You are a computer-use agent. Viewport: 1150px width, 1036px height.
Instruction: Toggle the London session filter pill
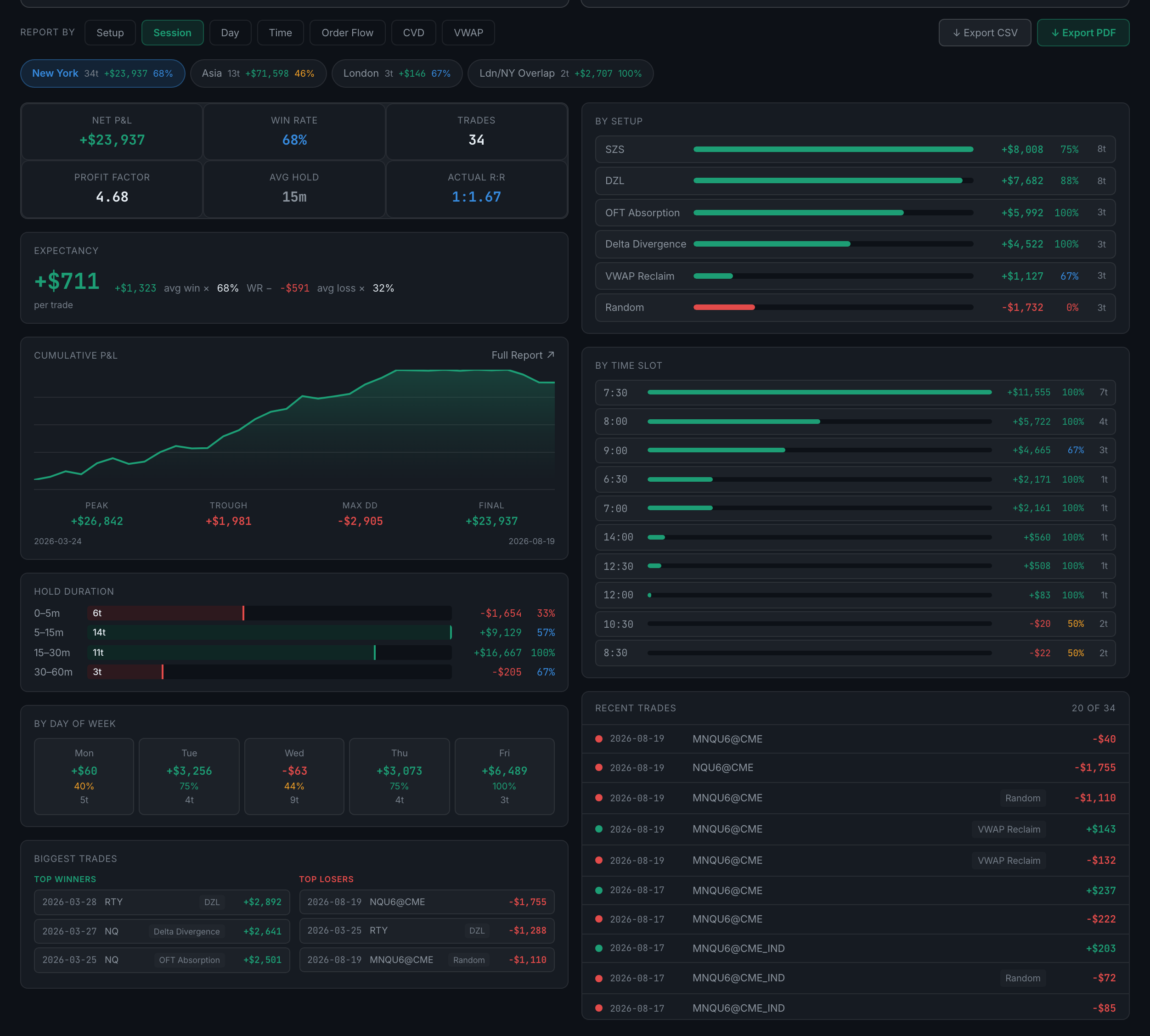pos(397,73)
